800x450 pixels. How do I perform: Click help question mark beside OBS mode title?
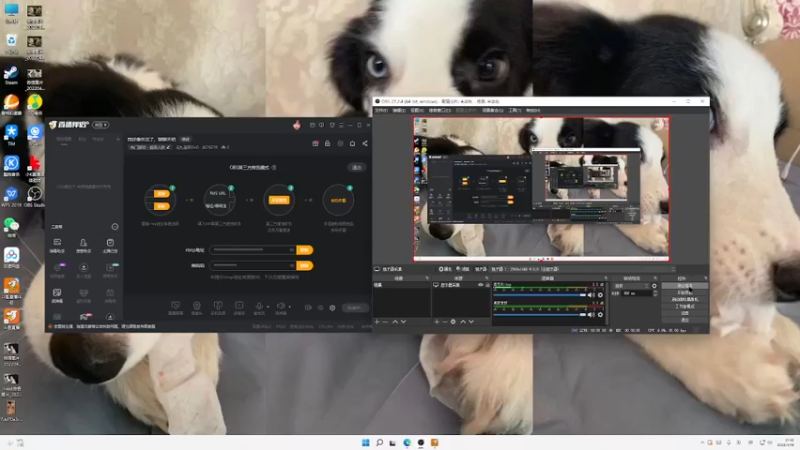pyautogui.click(x=274, y=167)
